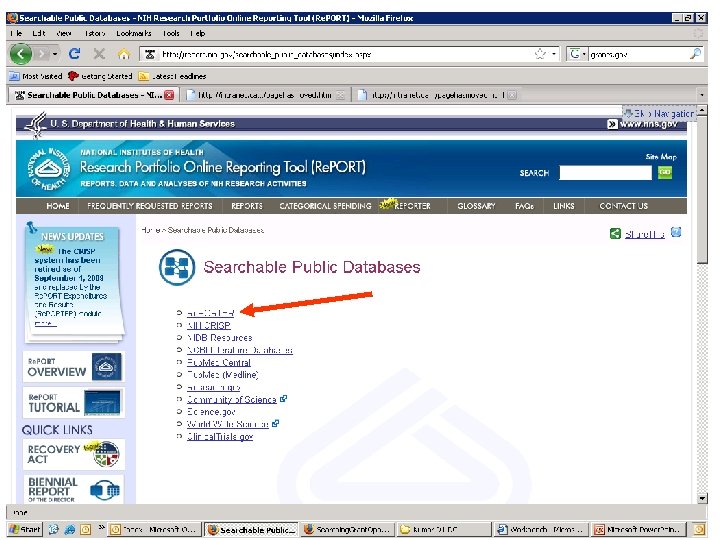Go to the Home page icon

click(123, 54)
